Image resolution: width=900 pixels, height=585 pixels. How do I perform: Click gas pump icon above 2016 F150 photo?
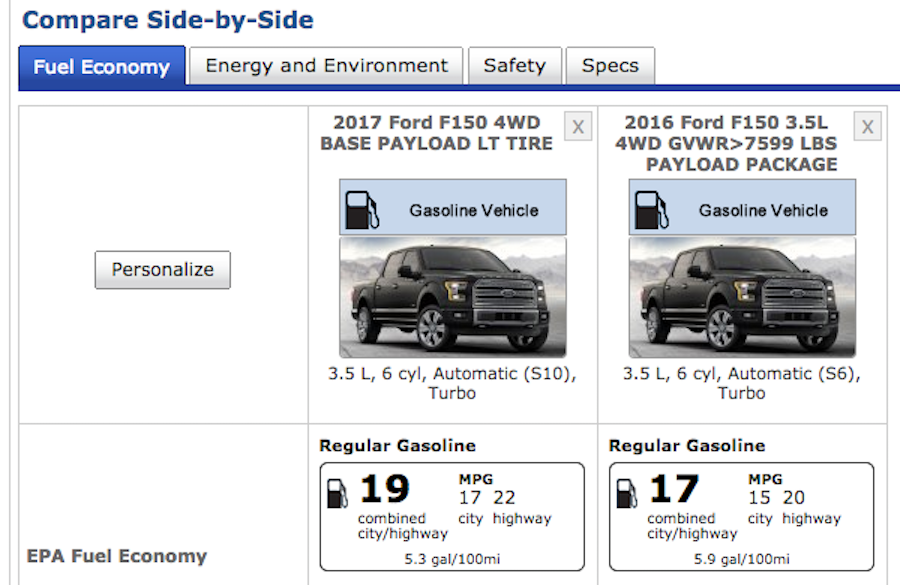pyautogui.click(x=651, y=210)
